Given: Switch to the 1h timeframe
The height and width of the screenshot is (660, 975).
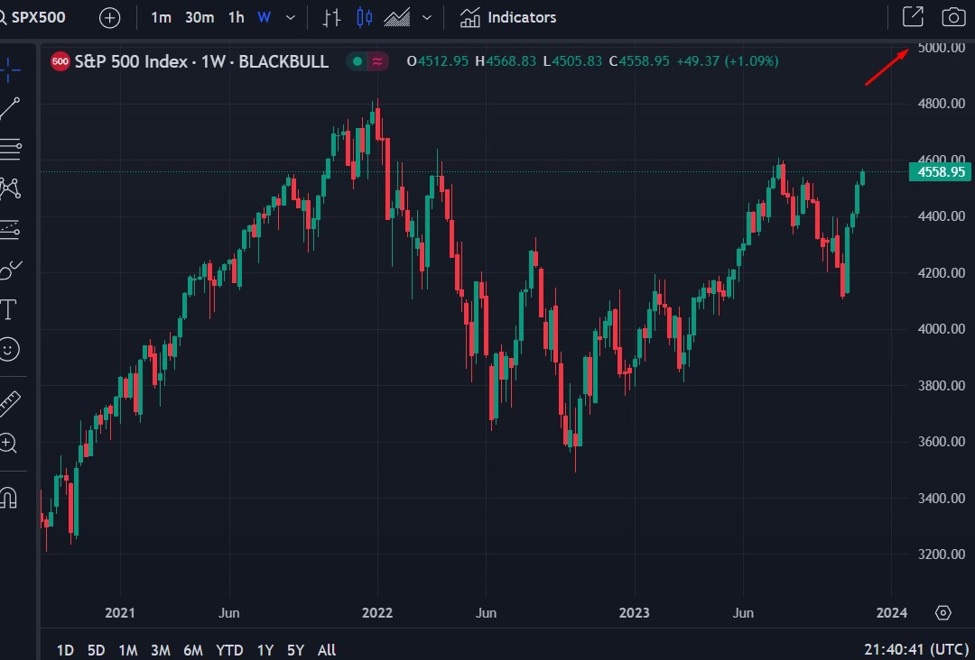Looking at the screenshot, I should (235, 17).
